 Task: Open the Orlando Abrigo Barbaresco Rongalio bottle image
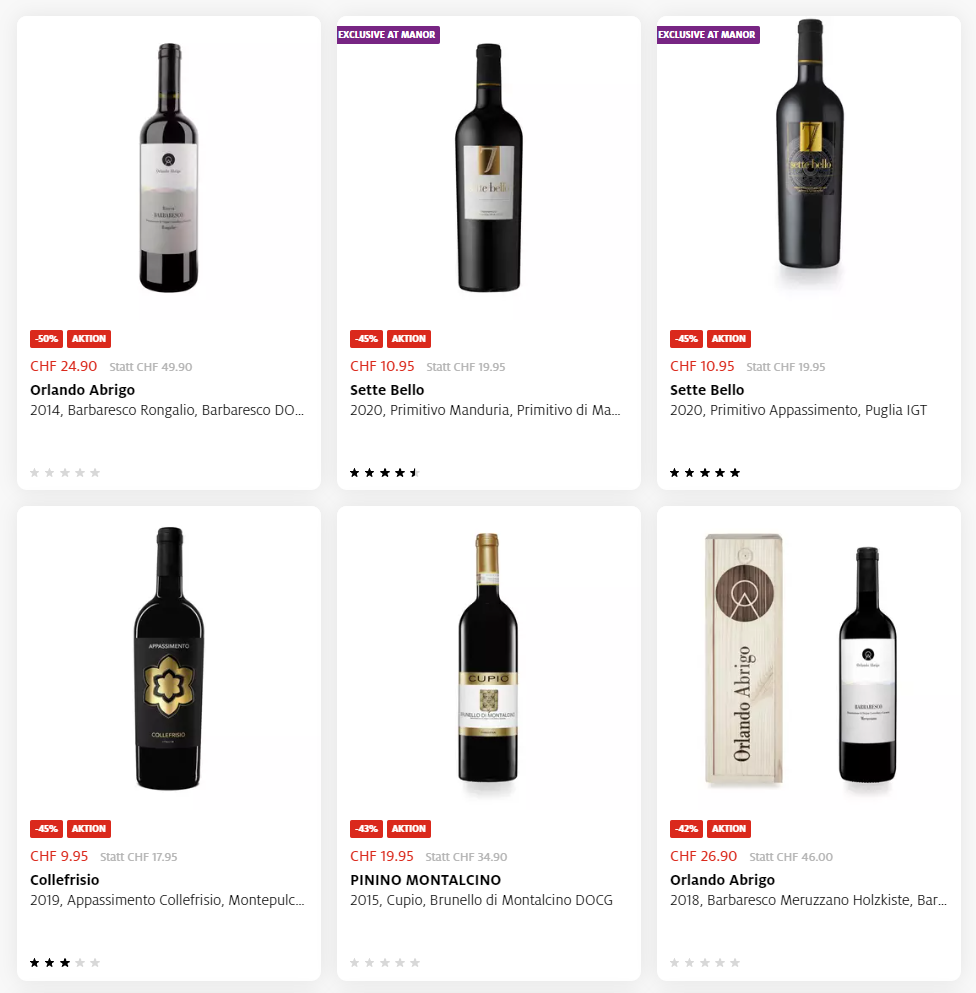point(169,168)
